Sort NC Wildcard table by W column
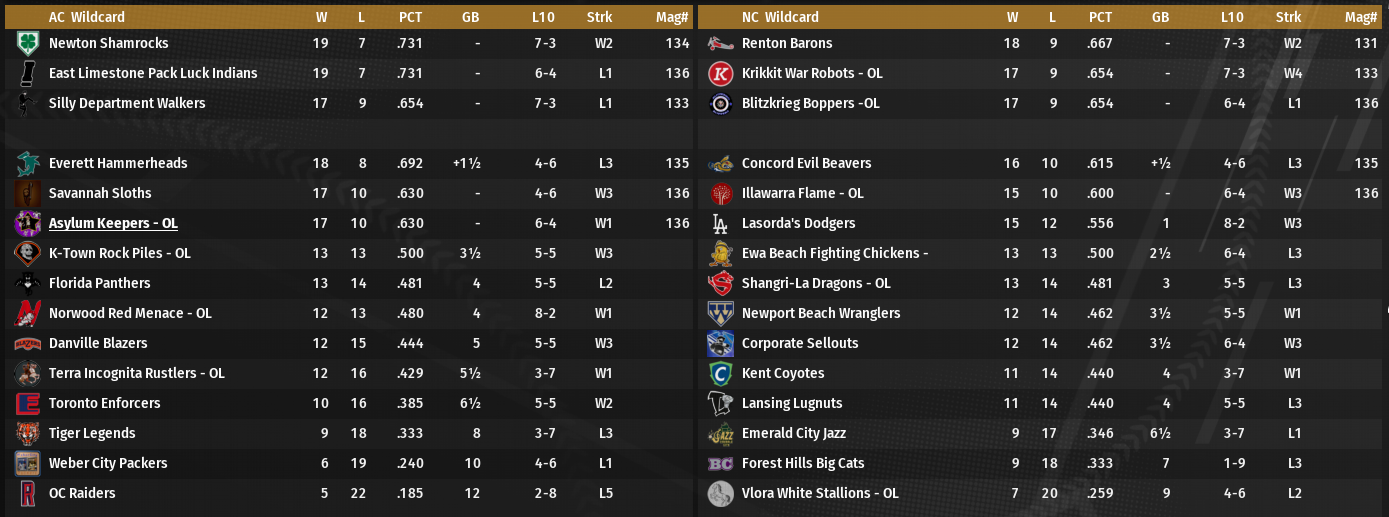 pos(1013,17)
